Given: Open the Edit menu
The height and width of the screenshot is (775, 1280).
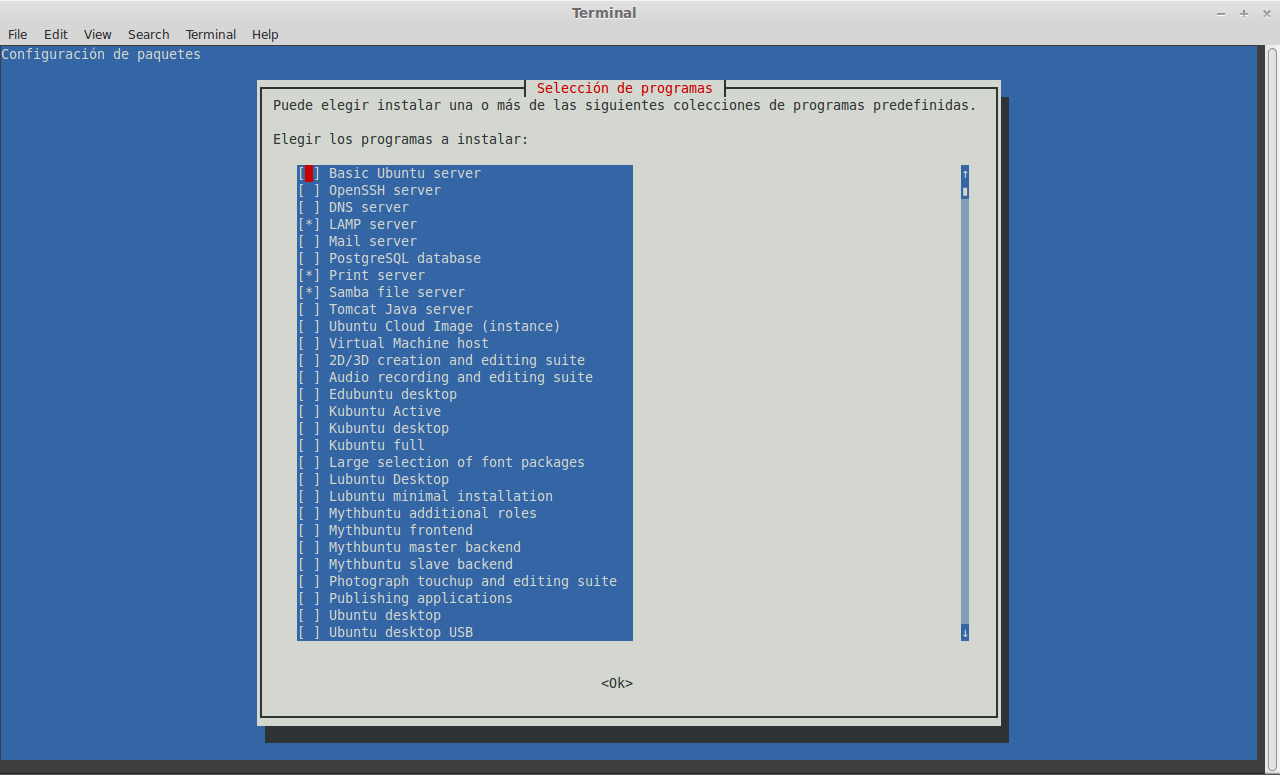Looking at the screenshot, I should (x=56, y=34).
